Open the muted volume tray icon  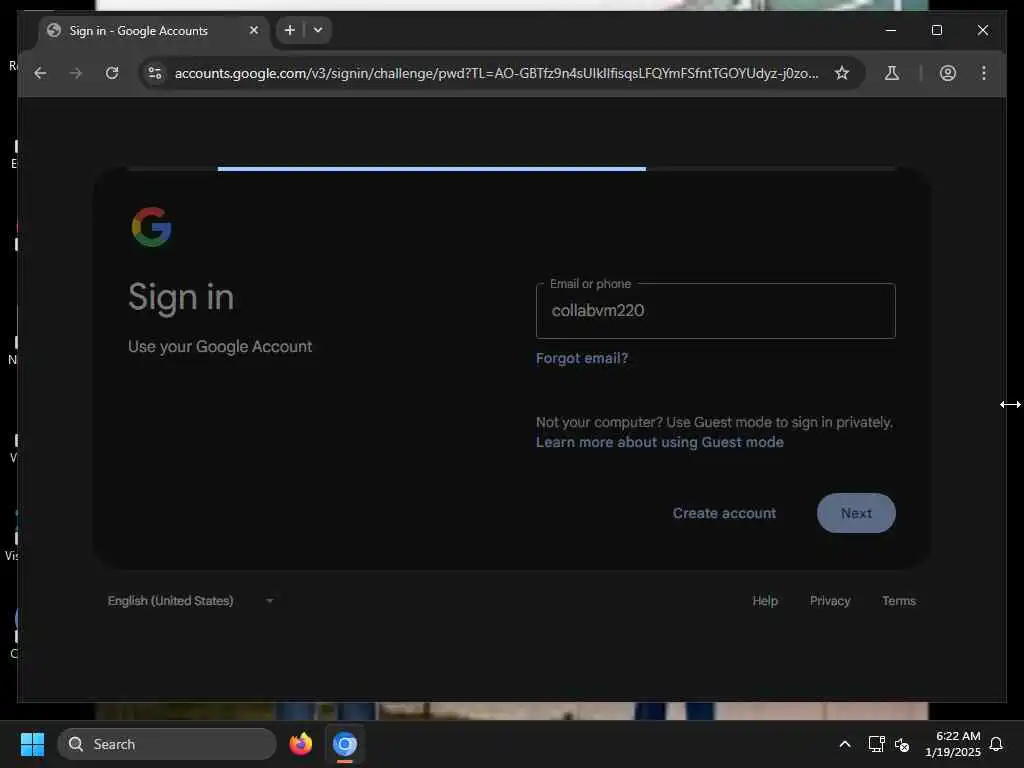click(x=902, y=744)
